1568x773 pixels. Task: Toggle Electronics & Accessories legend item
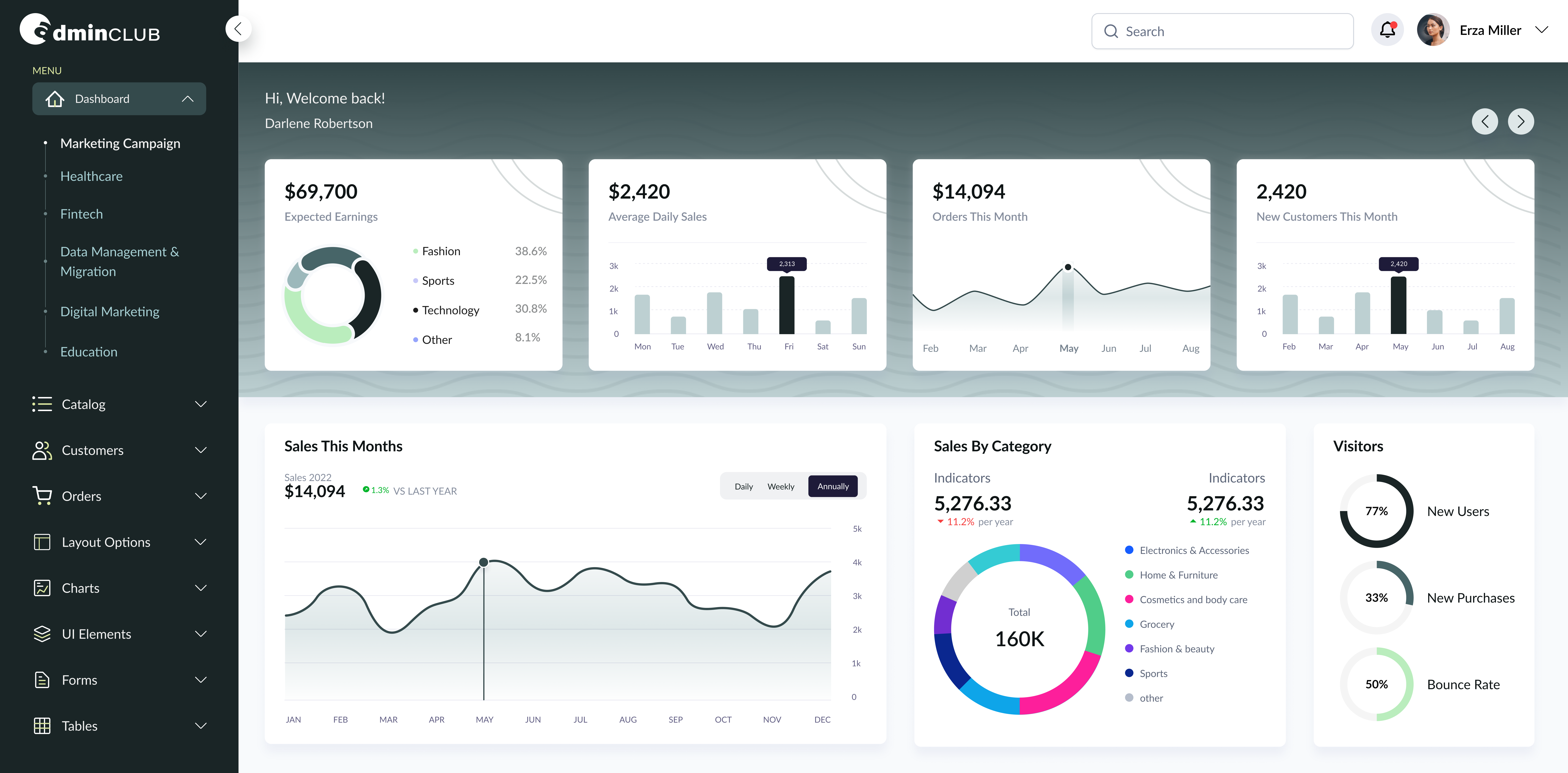pos(1187,551)
